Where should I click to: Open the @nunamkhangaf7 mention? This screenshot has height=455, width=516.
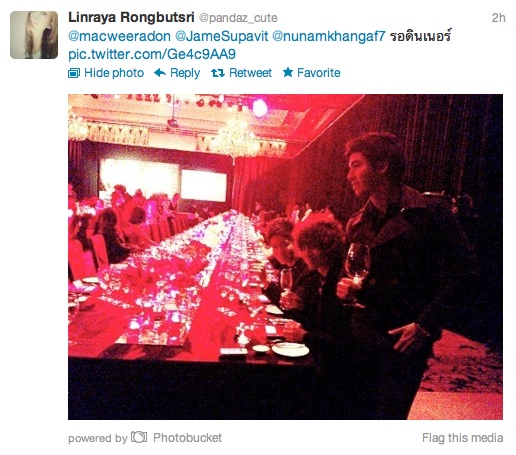tap(329, 36)
